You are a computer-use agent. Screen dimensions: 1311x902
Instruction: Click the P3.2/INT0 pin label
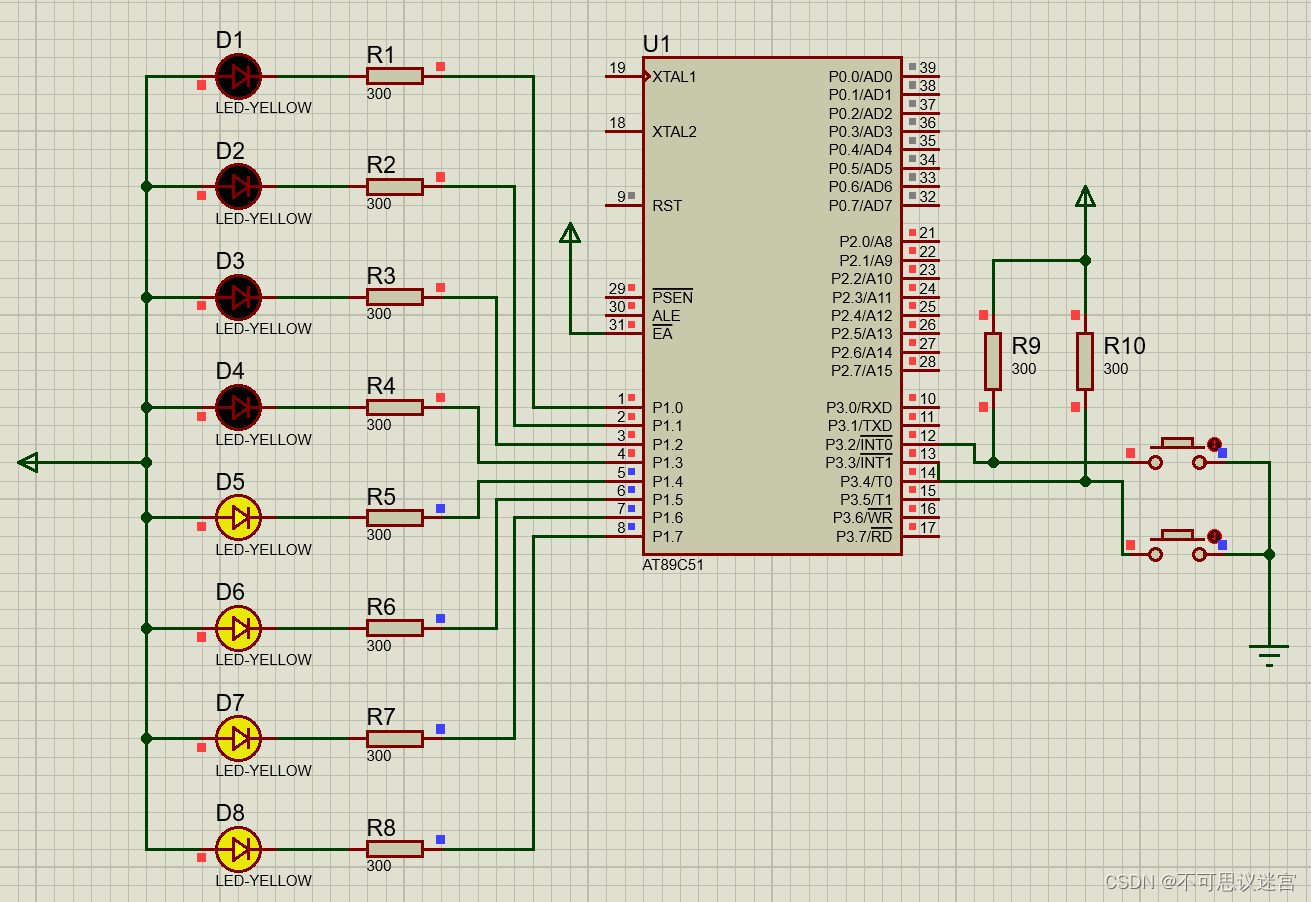click(859, 444)
